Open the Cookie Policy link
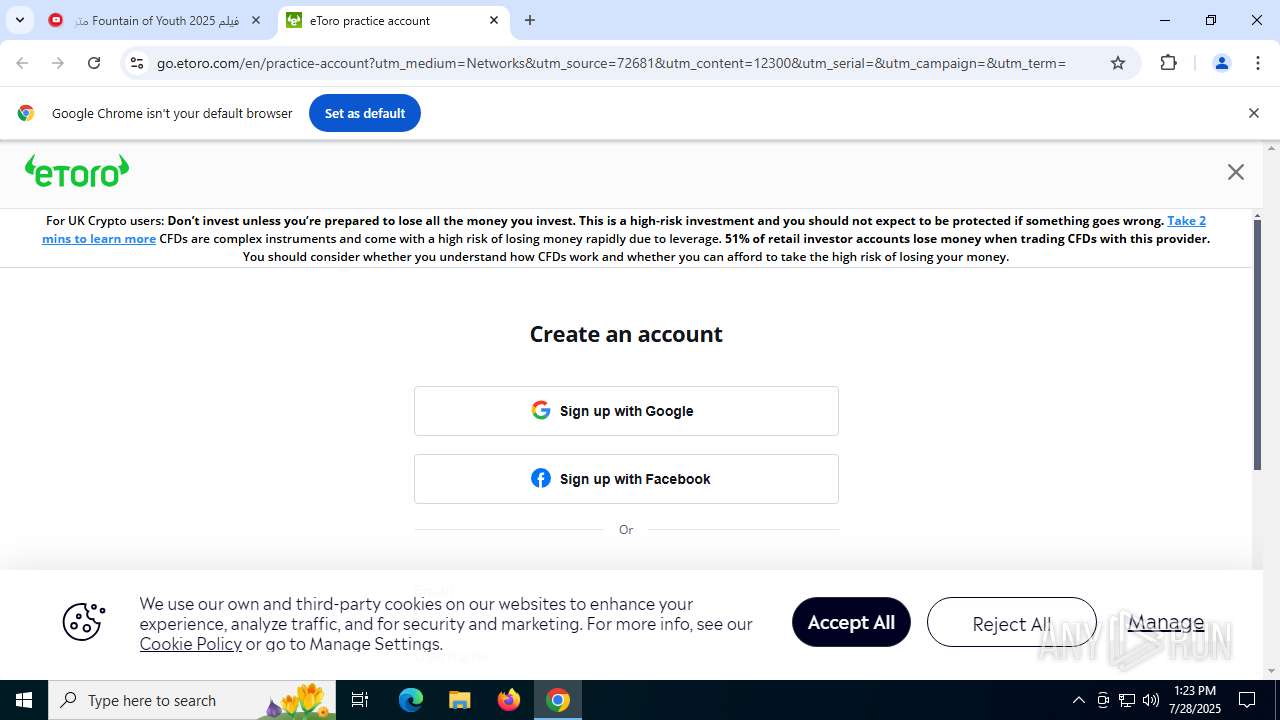Screen dimensions: 1280x720 point(190,644)
